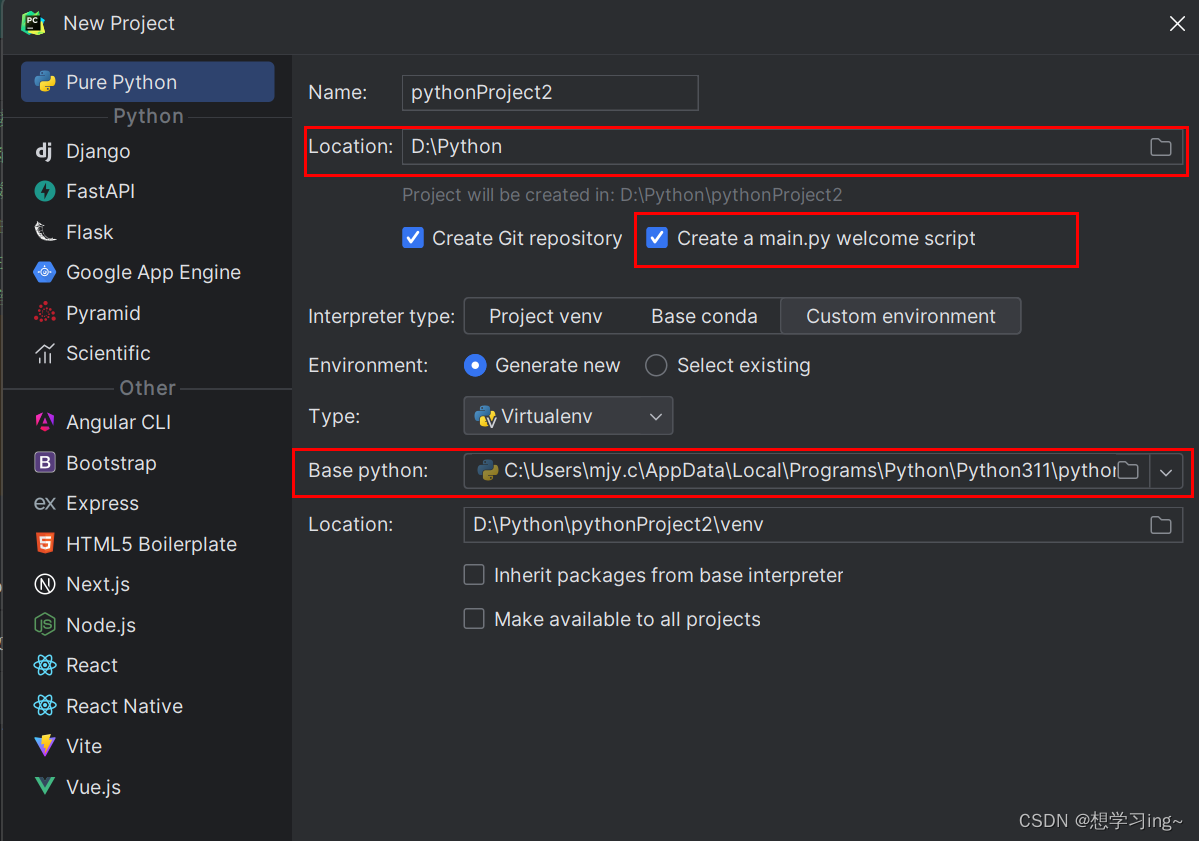The width and height of the screenshot is (1199, 841).
Task: Select Bootstrap label in project list
Action: 111,463
